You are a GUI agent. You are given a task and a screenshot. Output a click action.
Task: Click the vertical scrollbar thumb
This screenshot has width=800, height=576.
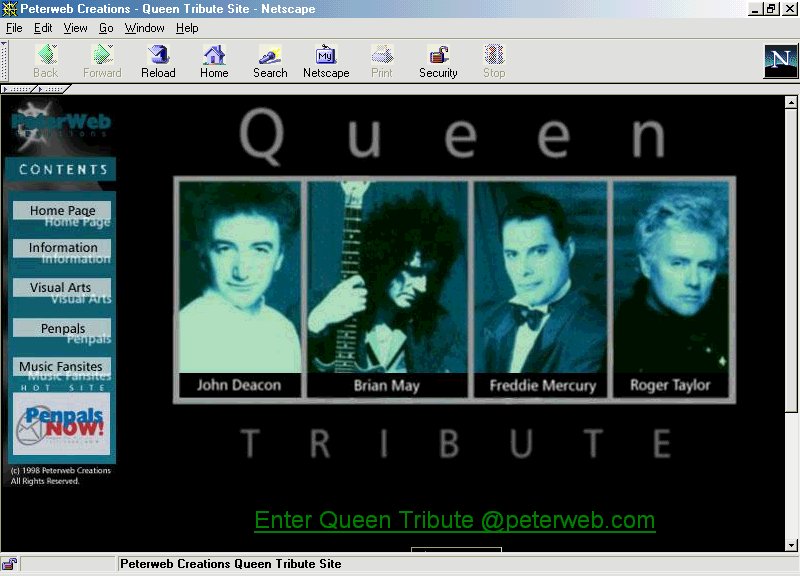click(x=791, y=260)
